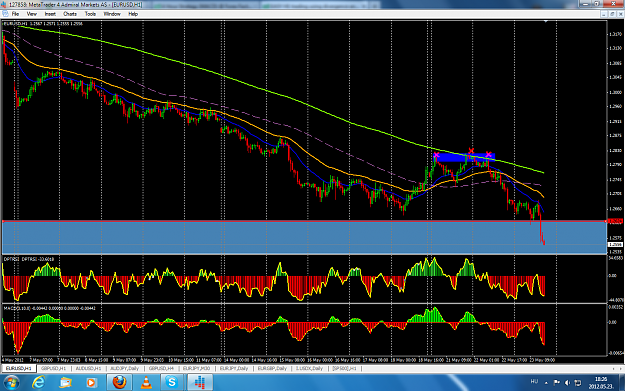Open the Action Center flag icon
Viewport: 625px width, 391px height.
[557, 383]
